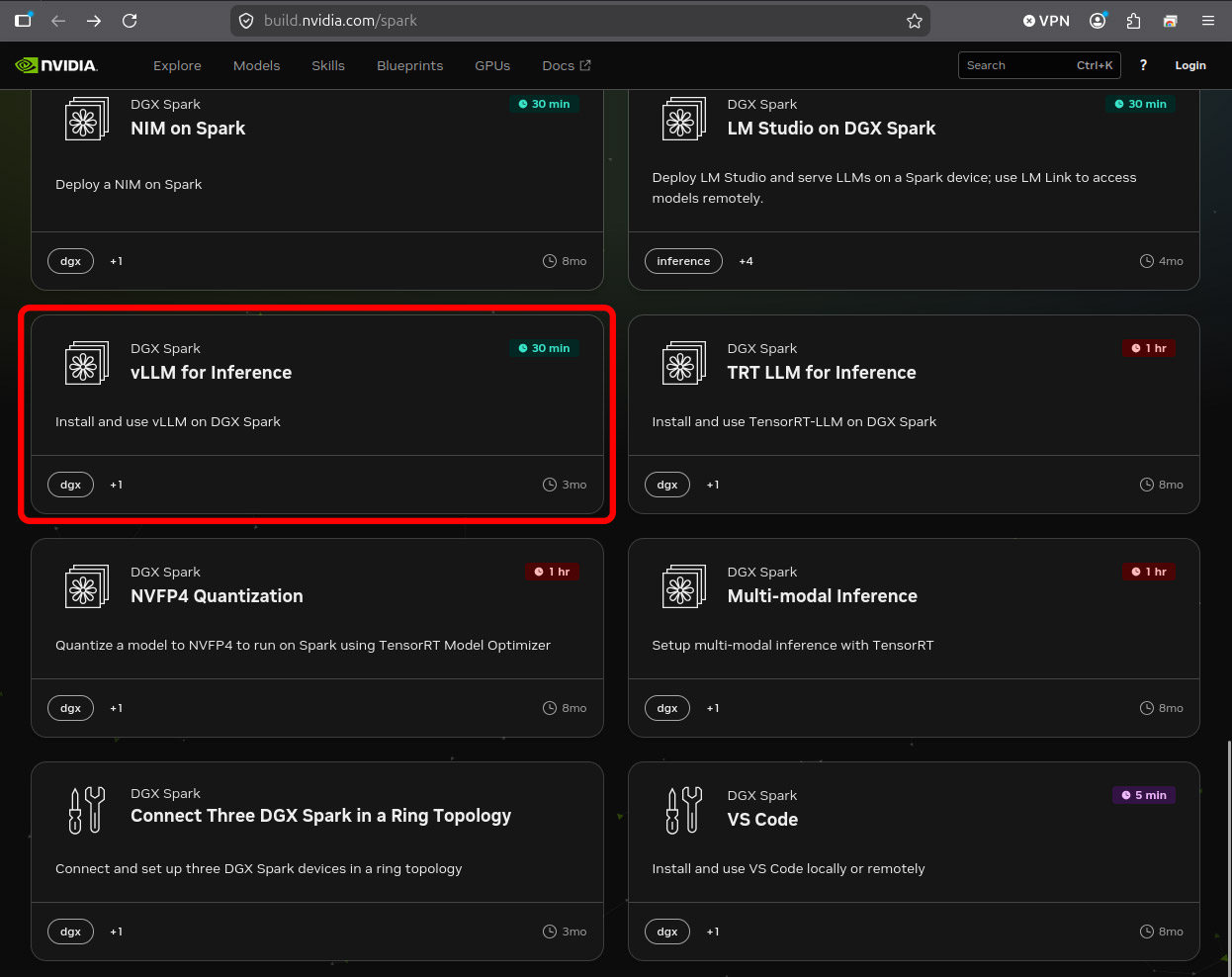Click the dgx tag on vLLM card
Image resolution: width=1232 pixels, height=977 pixels.
pyautogui.click(x=70, y=485)
